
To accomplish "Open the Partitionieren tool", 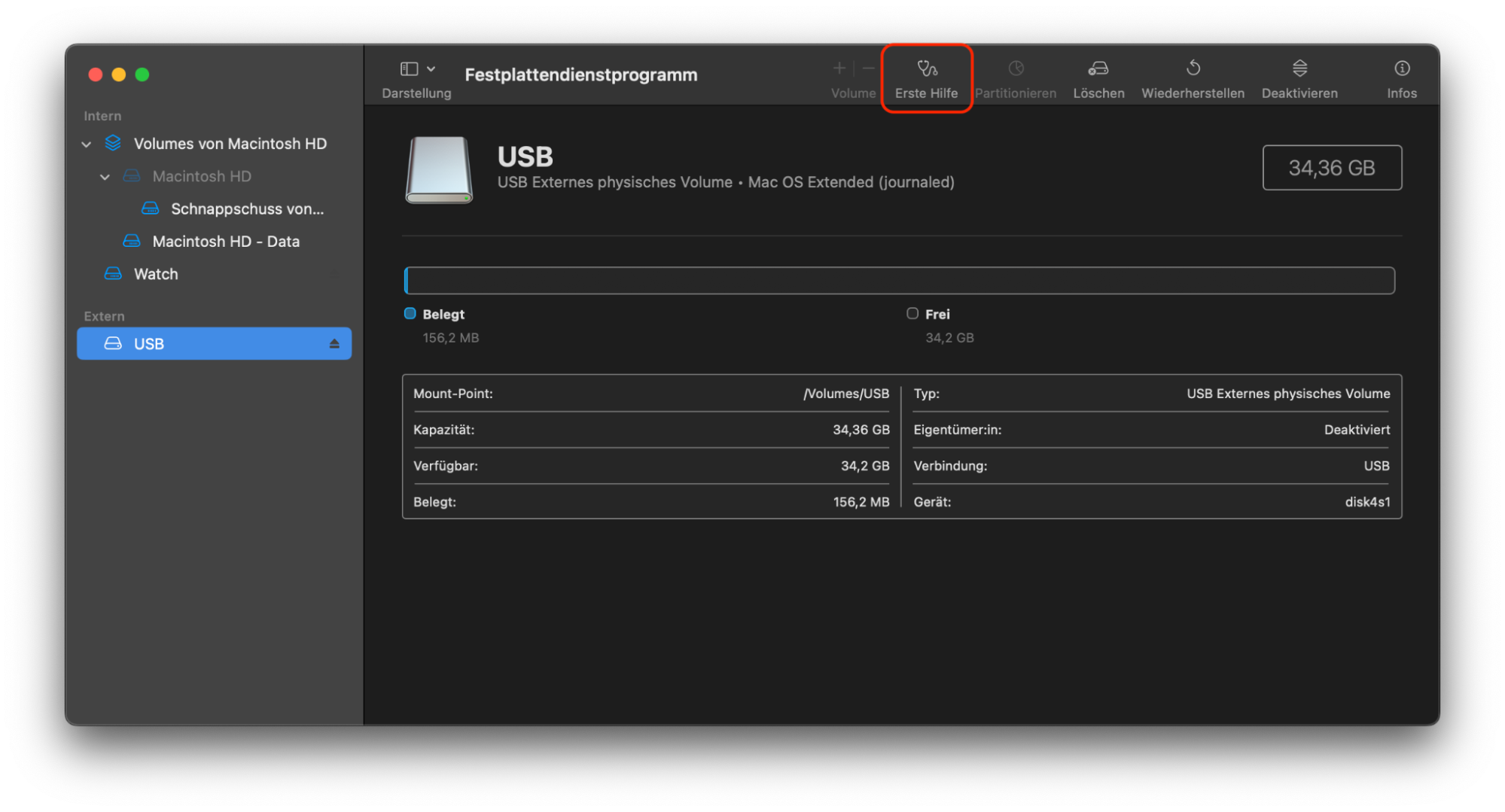I will coord(1016,78).
